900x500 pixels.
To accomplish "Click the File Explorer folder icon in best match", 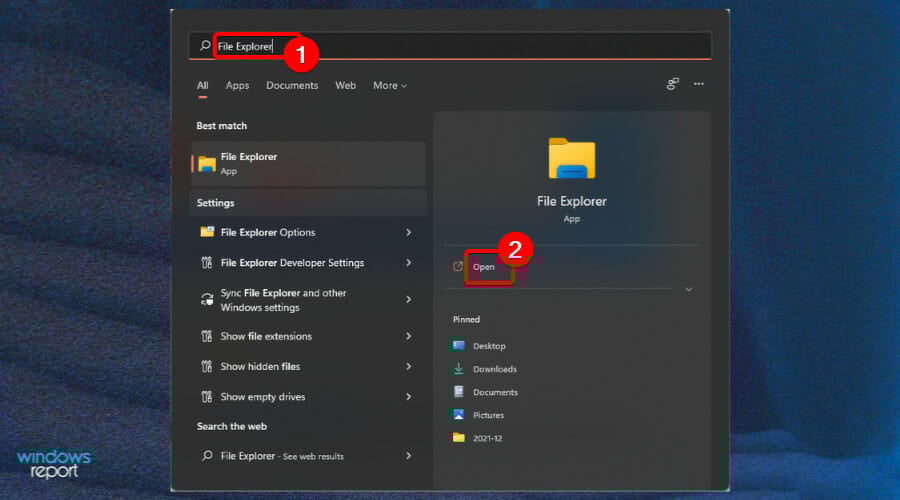I will click(x=207, y=164).
